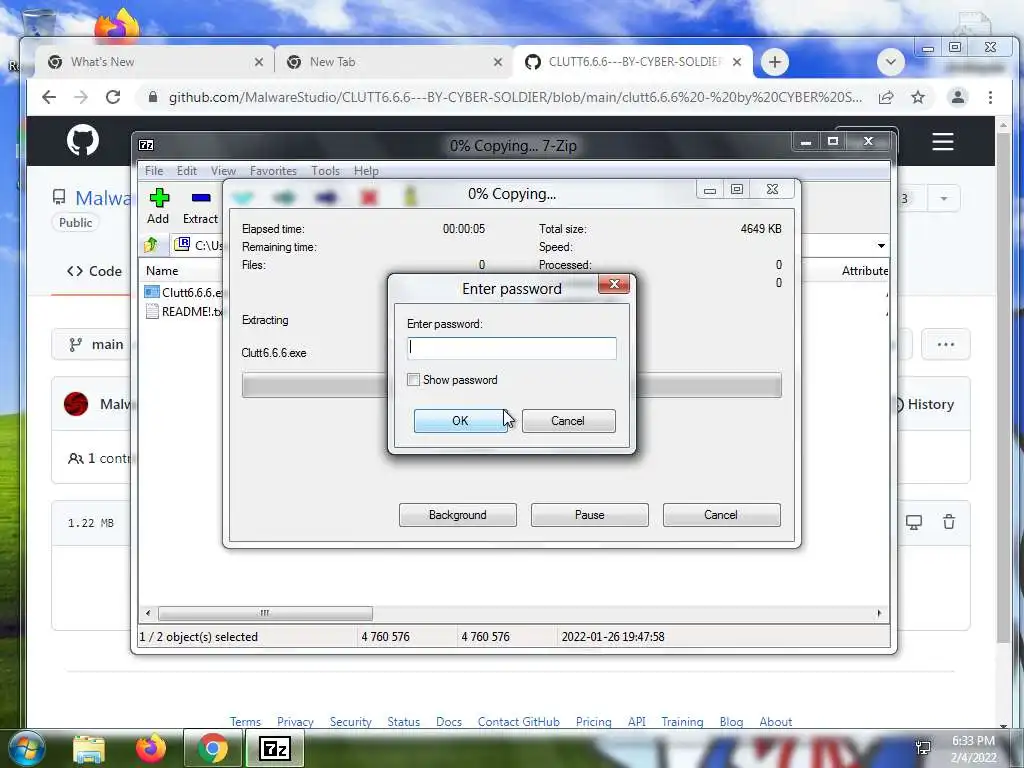1024x768 pixels.
Task: Open the 7-Zip Tools menu
Action: [x=325, y=170]
